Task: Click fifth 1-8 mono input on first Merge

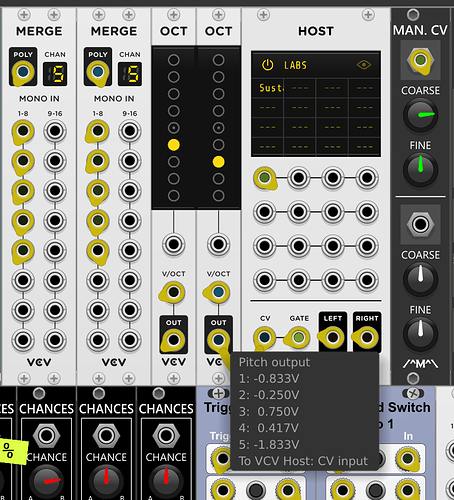Action: (x=23, y=250)
